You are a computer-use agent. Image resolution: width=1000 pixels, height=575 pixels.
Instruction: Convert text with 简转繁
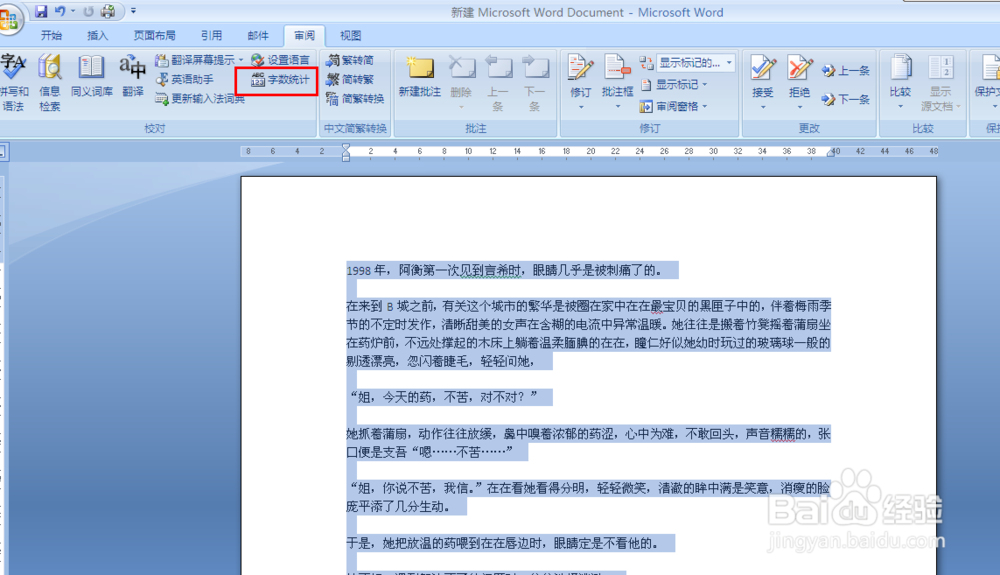[350, 79]
